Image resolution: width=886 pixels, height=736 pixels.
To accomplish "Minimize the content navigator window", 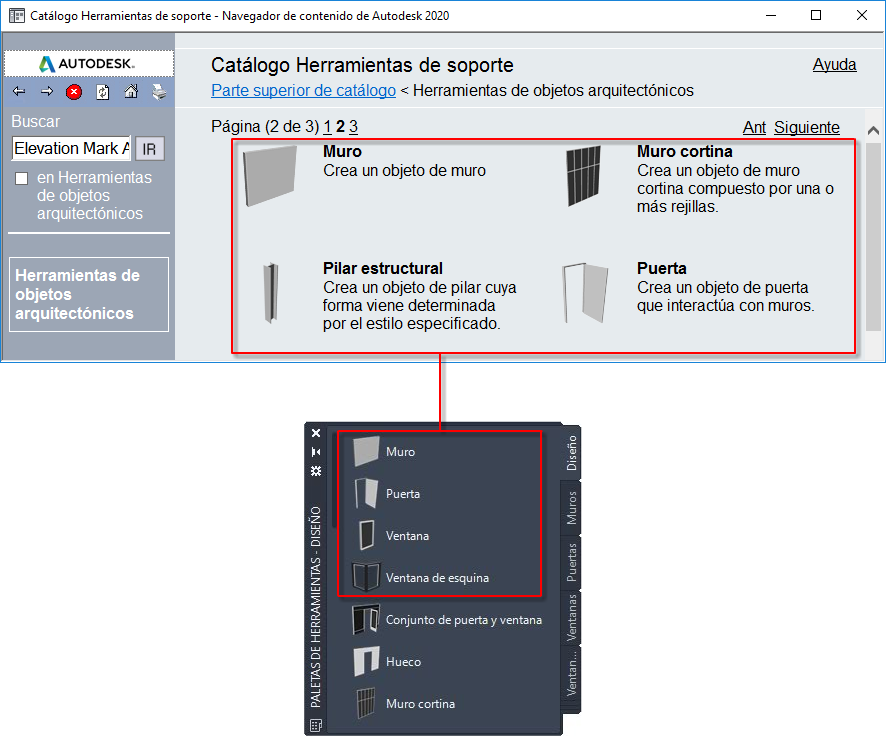I will 771,15.
